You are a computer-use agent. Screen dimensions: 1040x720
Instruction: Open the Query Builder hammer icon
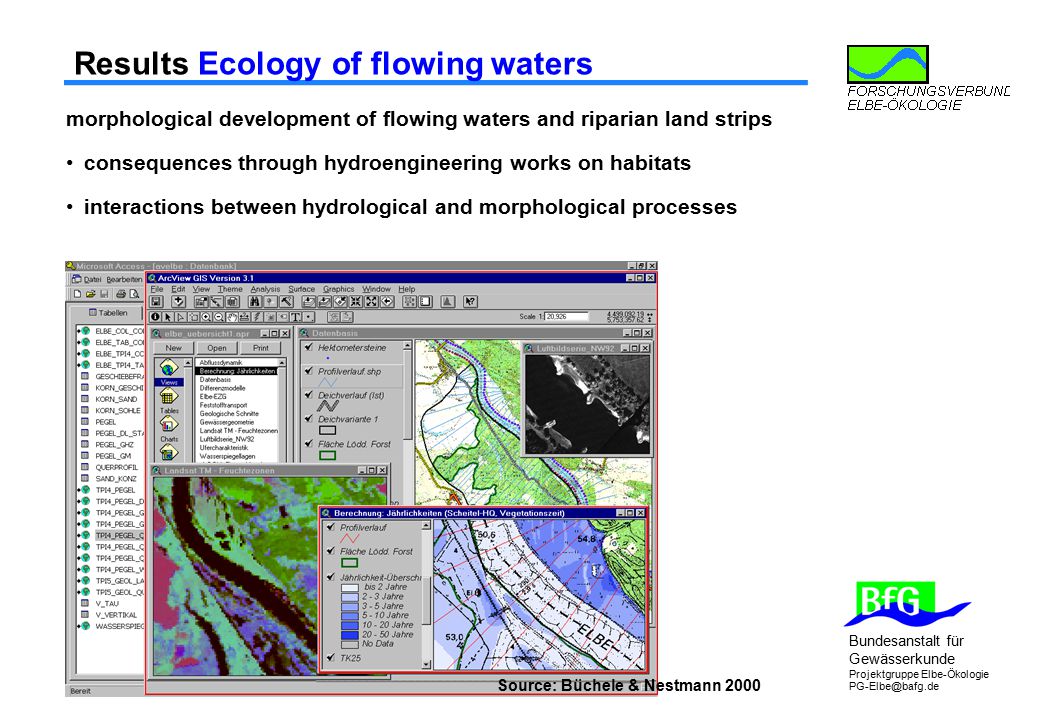tap(287, 302)
